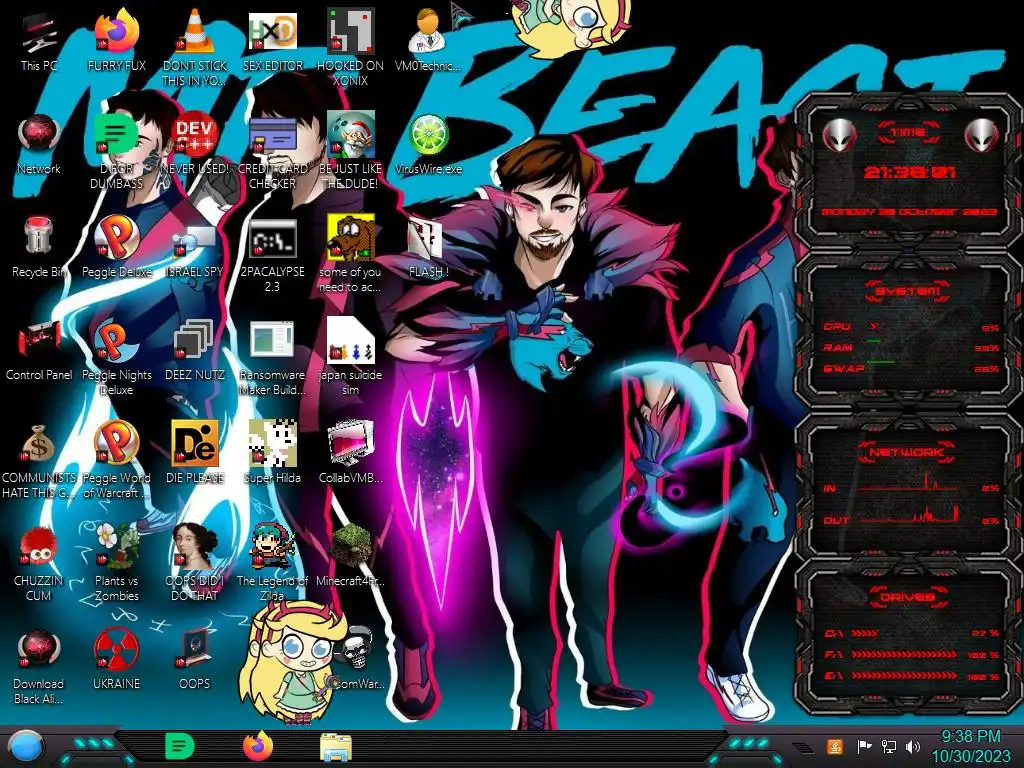This screenshot has width=1024, height=768.
Task: Open the DI FOR DUMBASS green chat icon
Action: (117, 135)
